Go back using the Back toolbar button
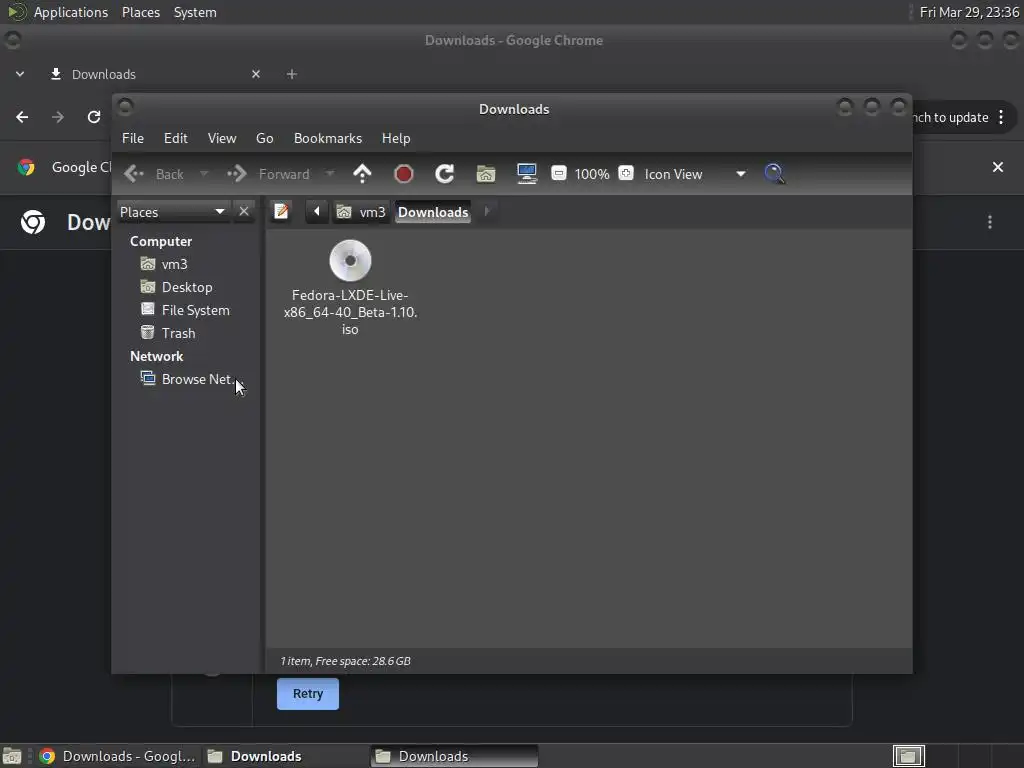 (x=154, y=174)
